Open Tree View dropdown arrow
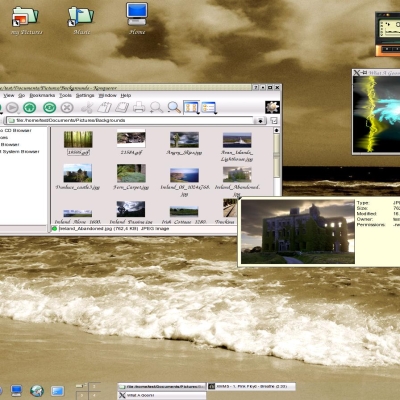The image size is (400, 400). [216, 113]
